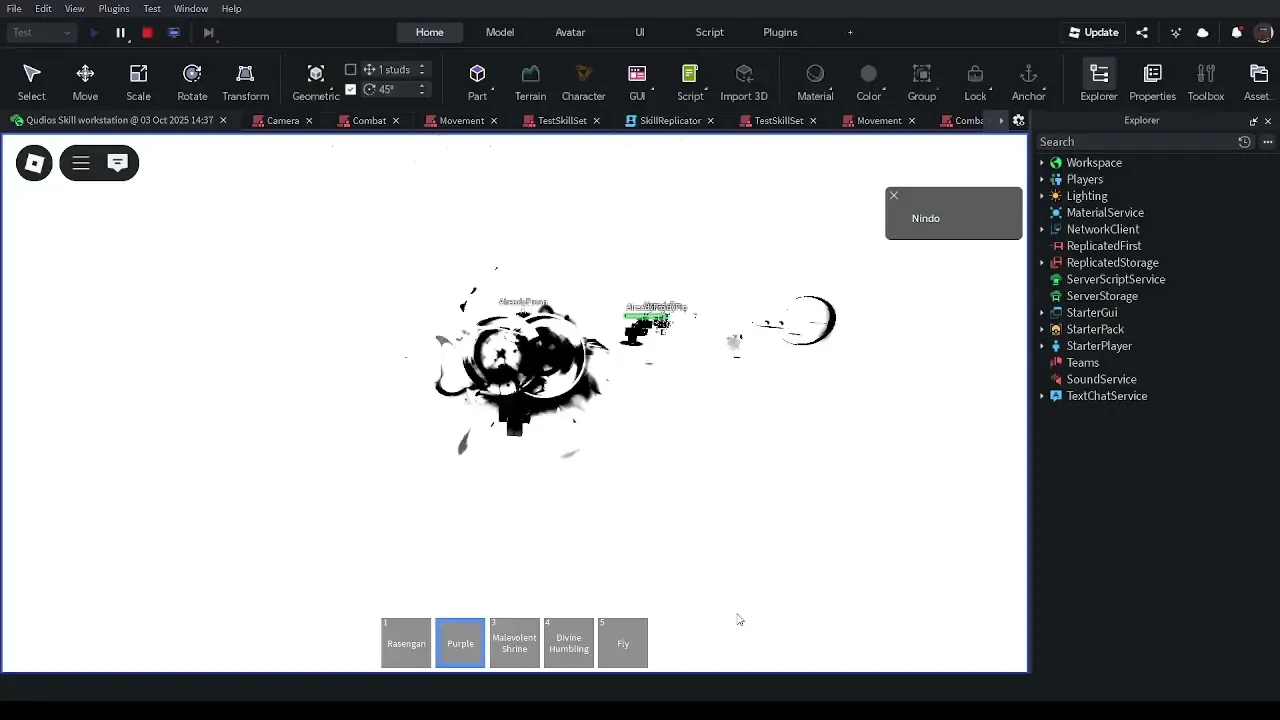The width and height of the screenshot is (1280, 720).
Task: Open the Toolbox panel
Action: click(x=1205, y=82)
